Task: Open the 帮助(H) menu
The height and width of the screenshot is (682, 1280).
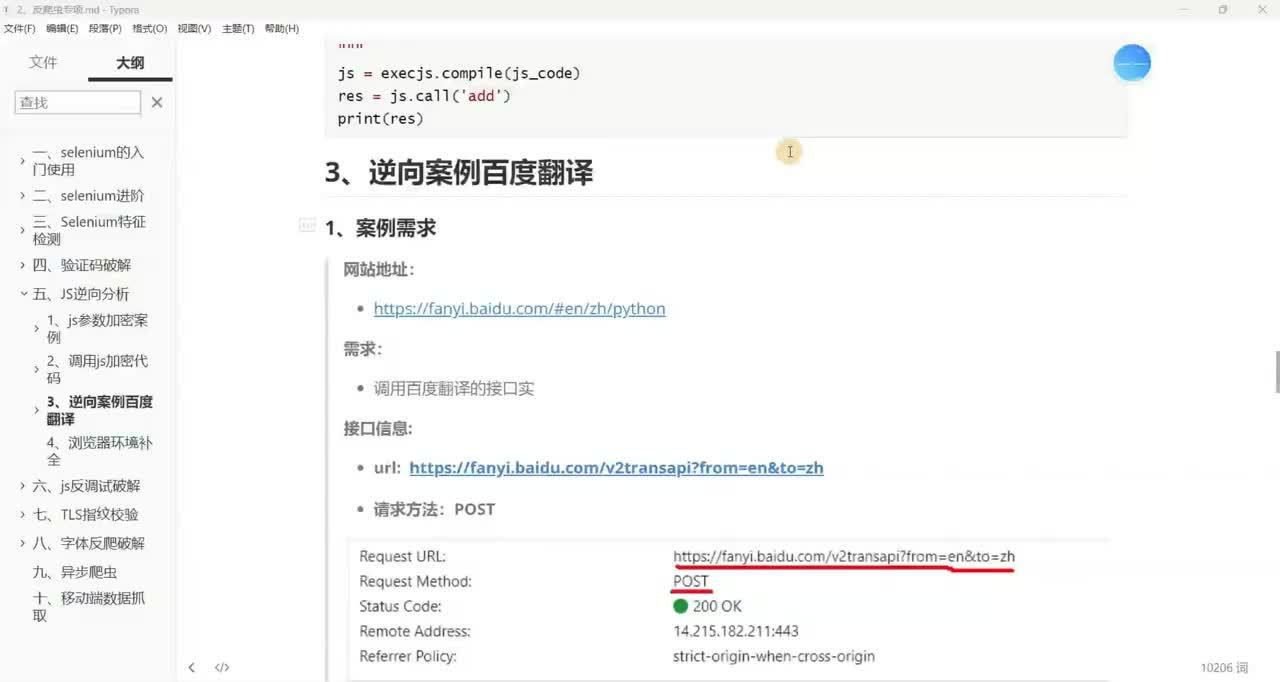Action: click(282, 29)
